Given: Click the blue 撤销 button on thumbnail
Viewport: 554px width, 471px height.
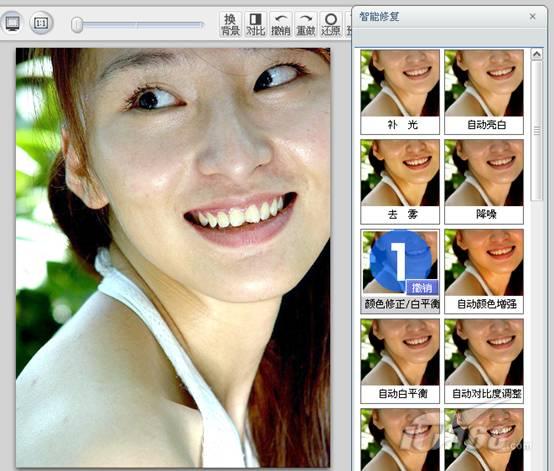Looking at the screenshot, I should [422, 288].
